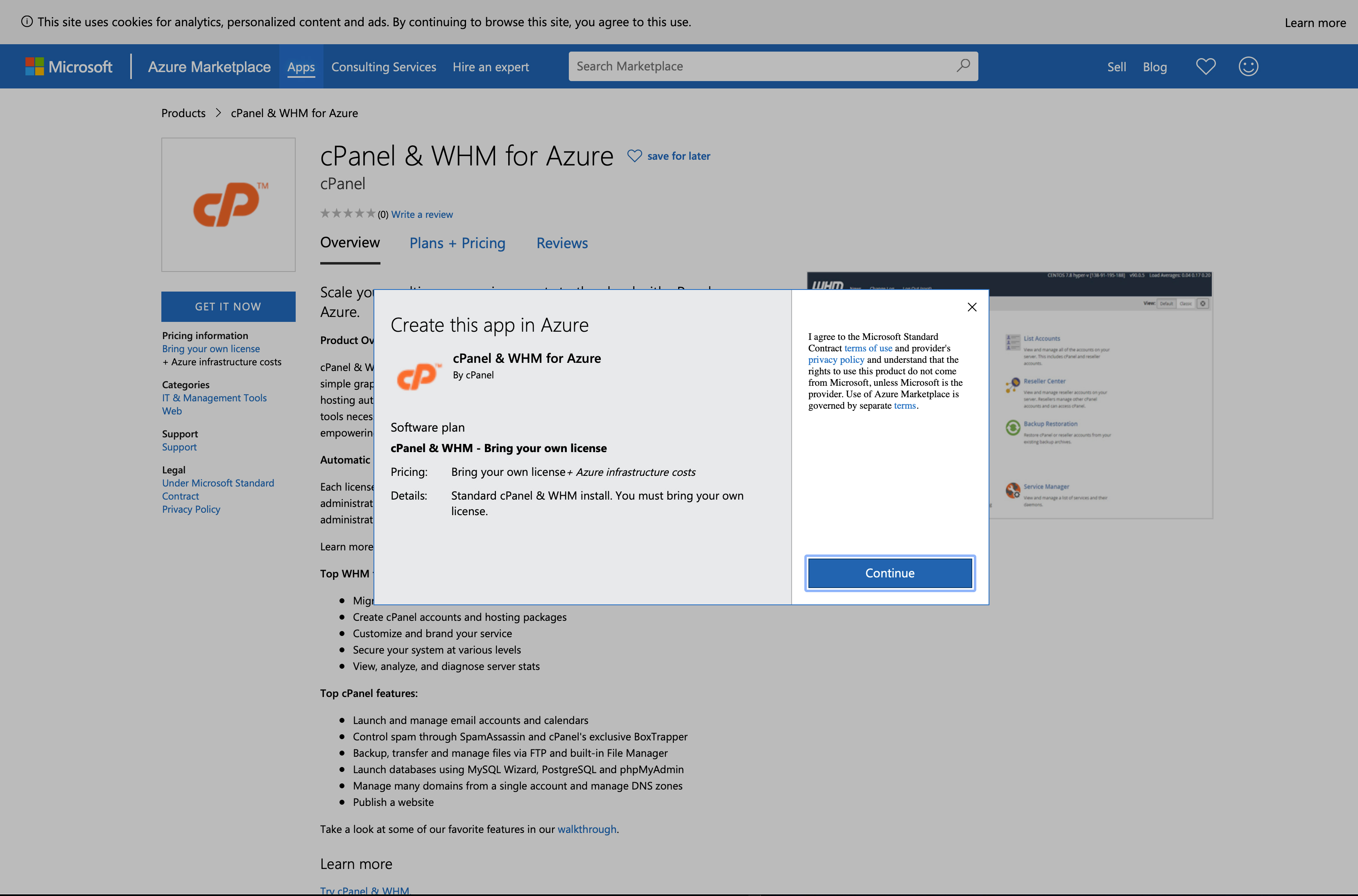
Task: Click the large cPanel product logo
Action: [x=228, y=205]
